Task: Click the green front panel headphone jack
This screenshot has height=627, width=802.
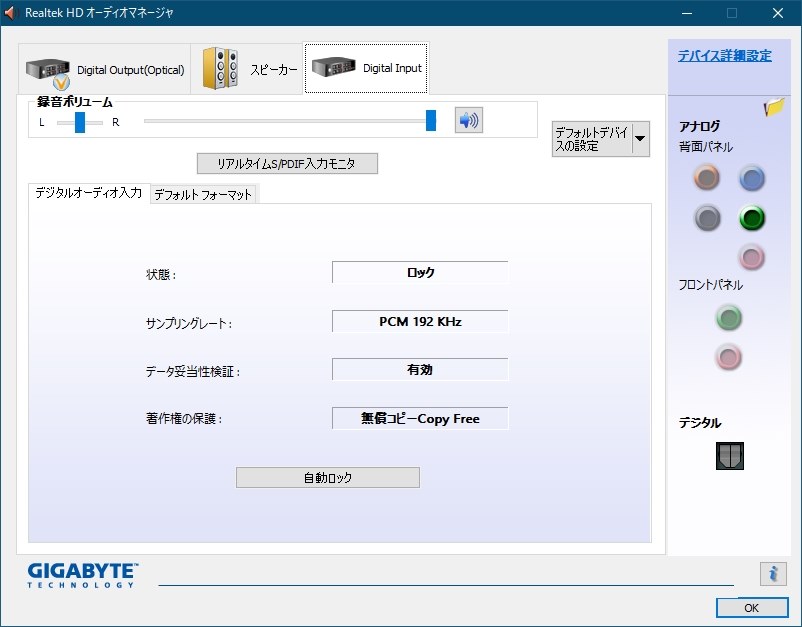Action: (x=729, y=318)
